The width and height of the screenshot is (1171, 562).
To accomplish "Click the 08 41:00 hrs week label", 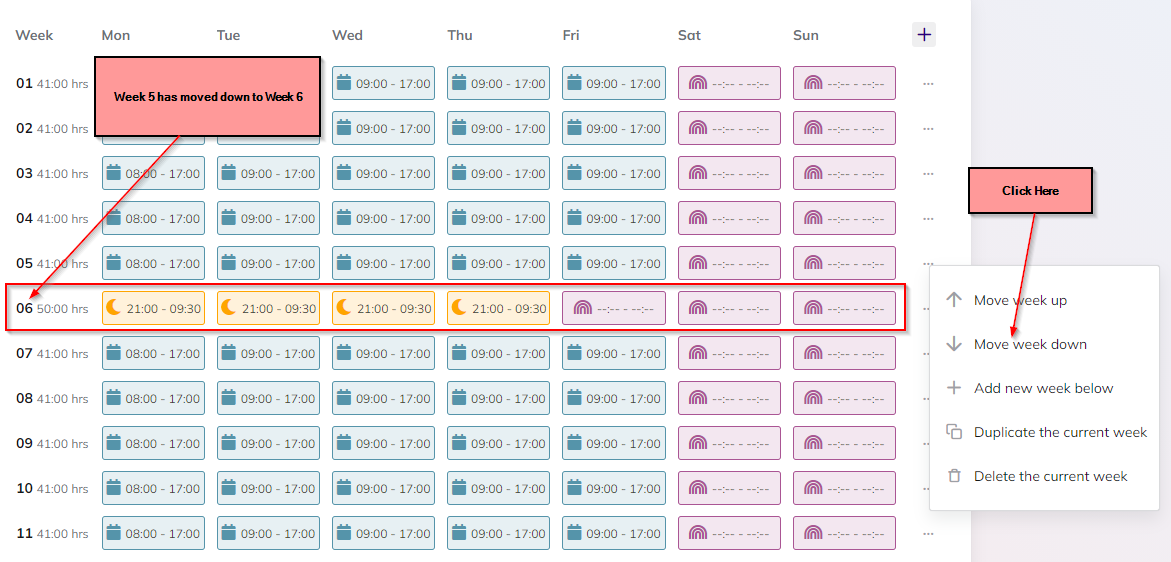I will [52, 399].
